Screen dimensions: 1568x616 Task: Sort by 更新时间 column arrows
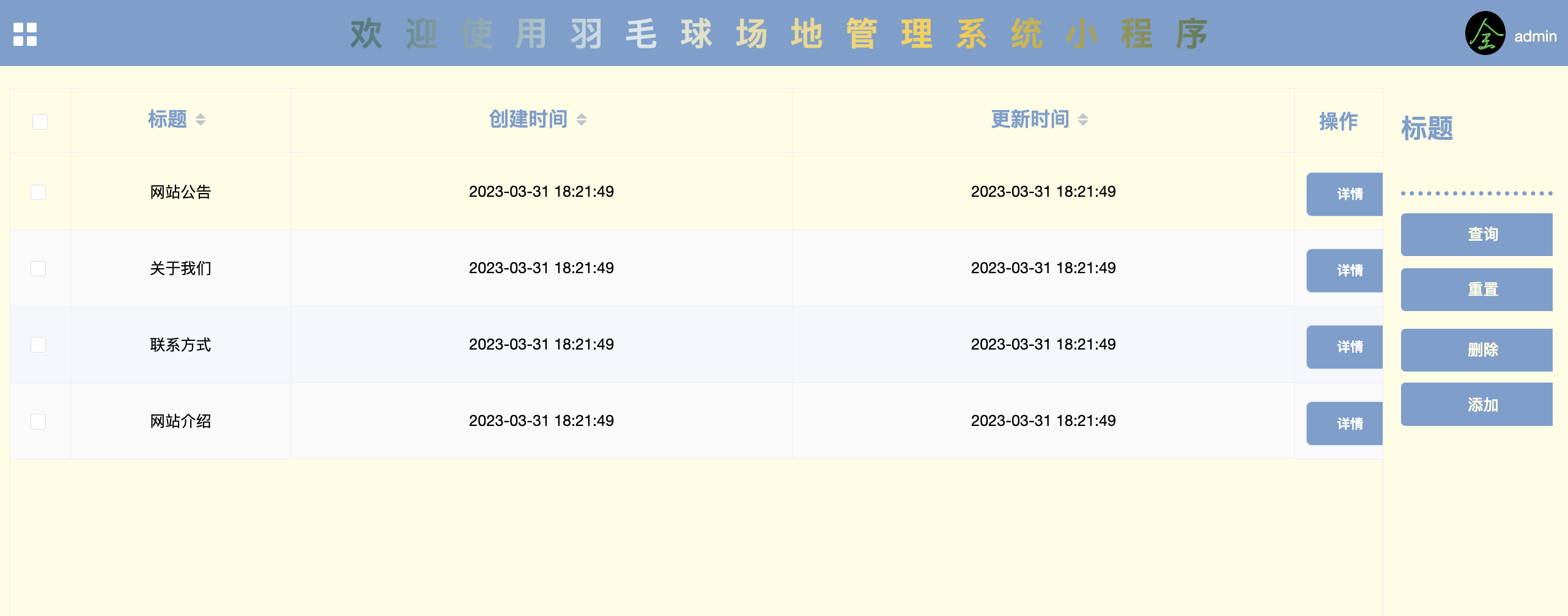[1083, 119]
